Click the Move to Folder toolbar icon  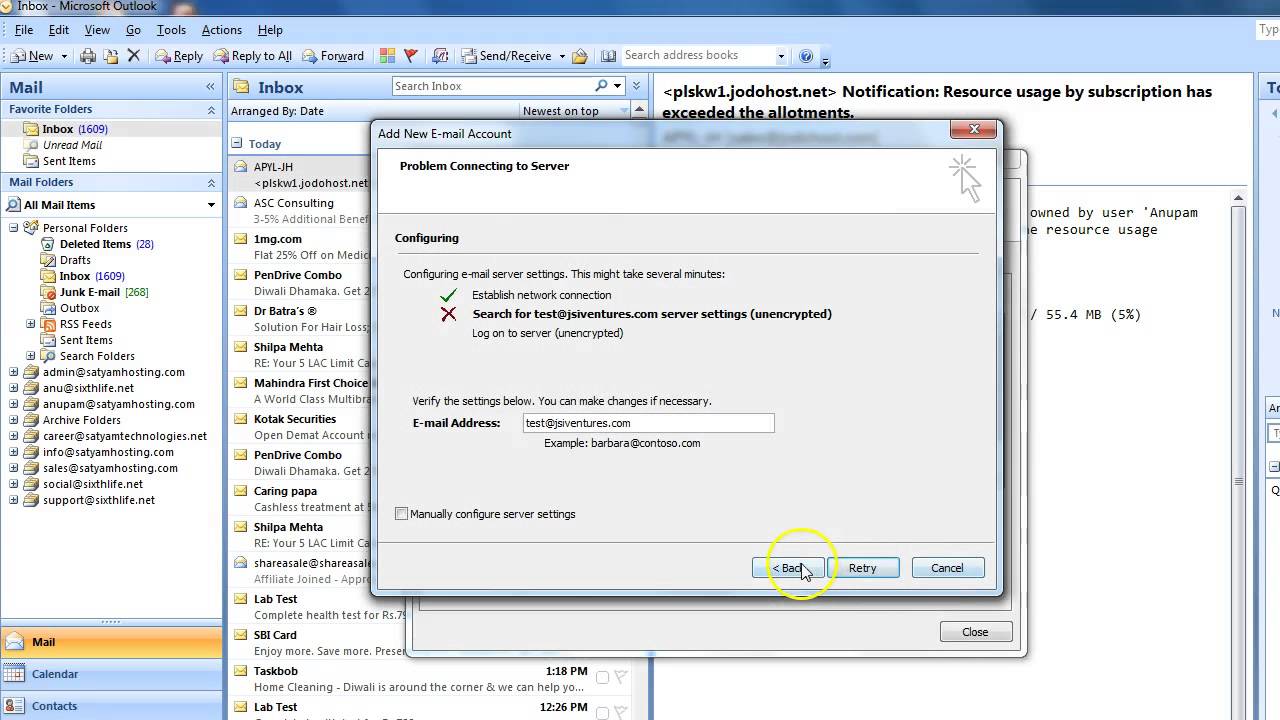[x=111, y=56]
